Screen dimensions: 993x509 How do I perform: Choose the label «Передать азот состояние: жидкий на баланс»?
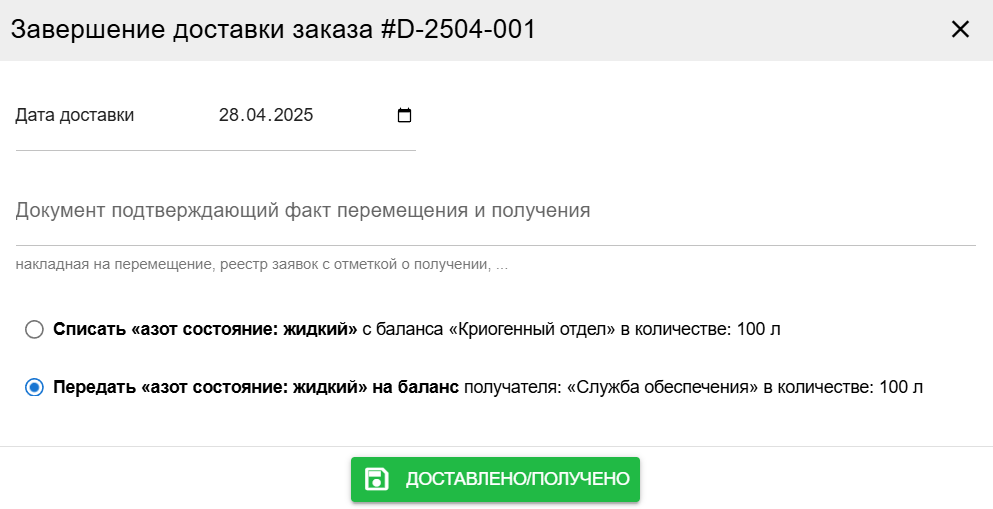click(256, 387)
